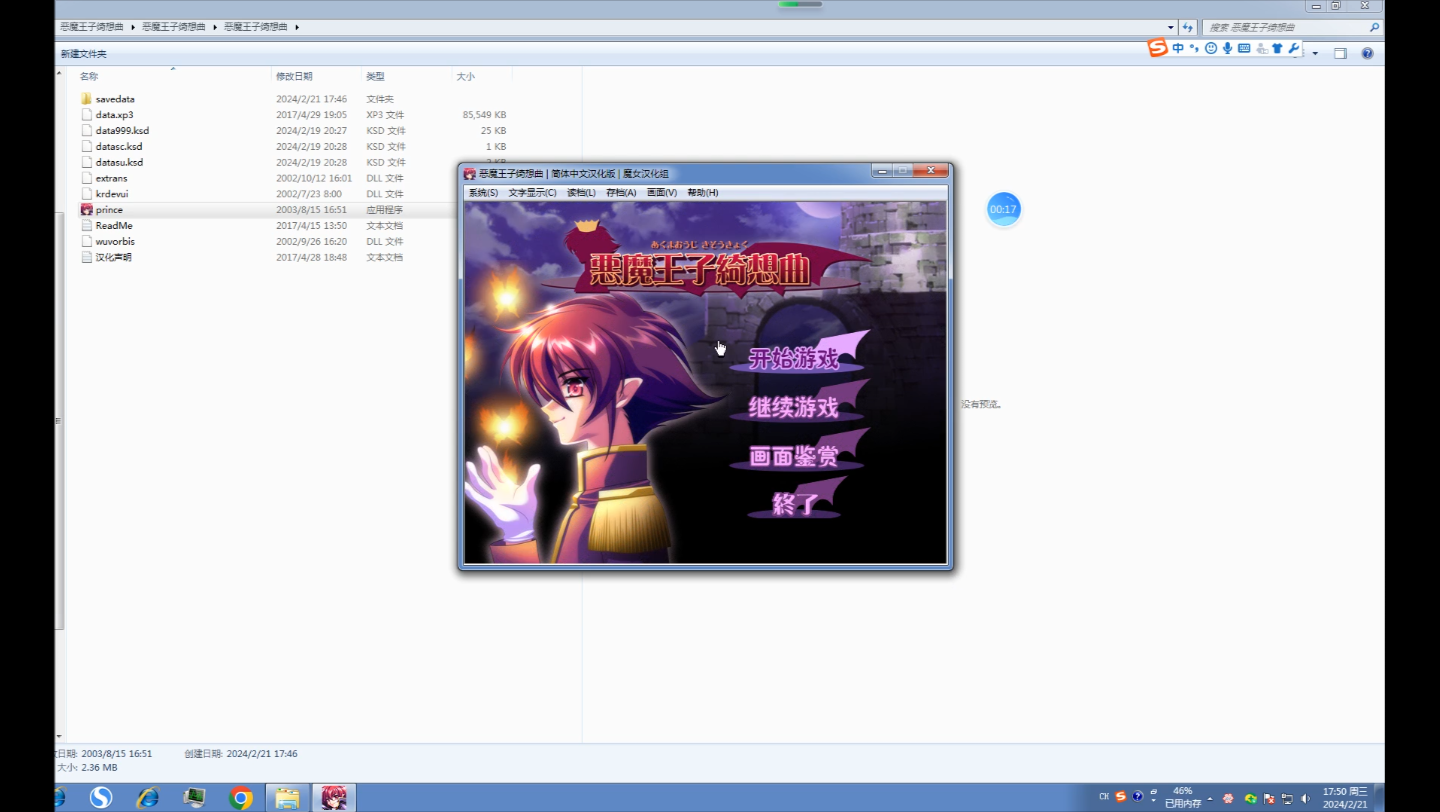Image resolution: width=1440 pixels, height=812 pixels.
Task: Click the search magnifier icon
Action: point(1375,27)
